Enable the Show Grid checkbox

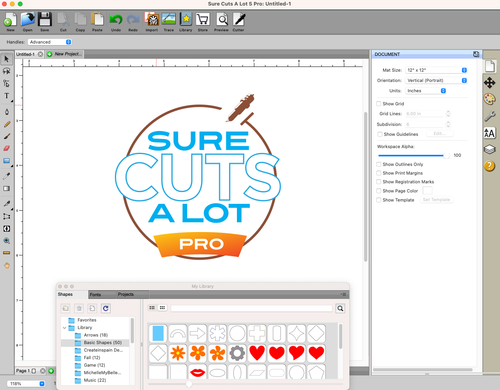click(x=379, y=104)
